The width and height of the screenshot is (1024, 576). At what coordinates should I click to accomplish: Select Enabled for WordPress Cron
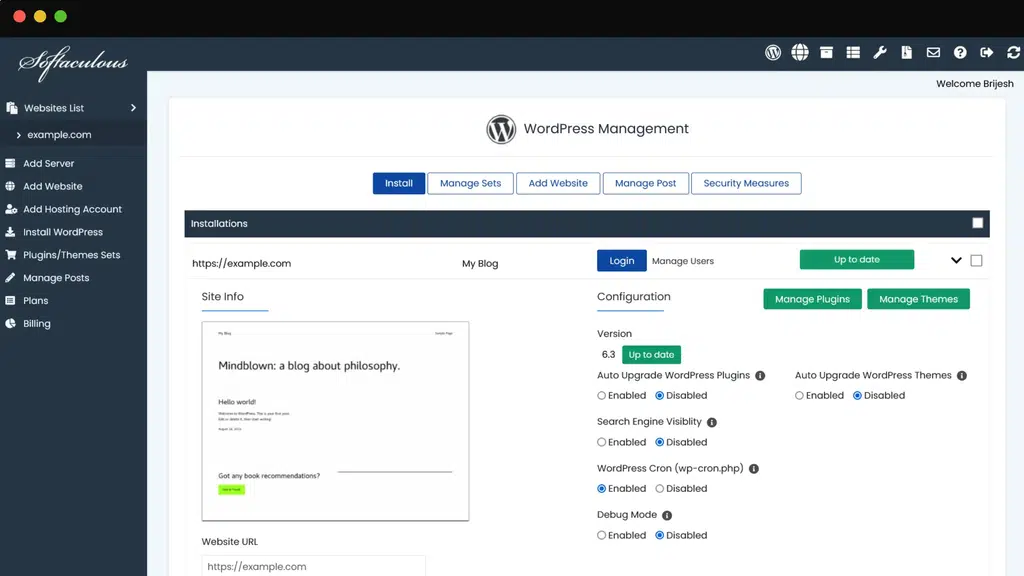point(601,488)
